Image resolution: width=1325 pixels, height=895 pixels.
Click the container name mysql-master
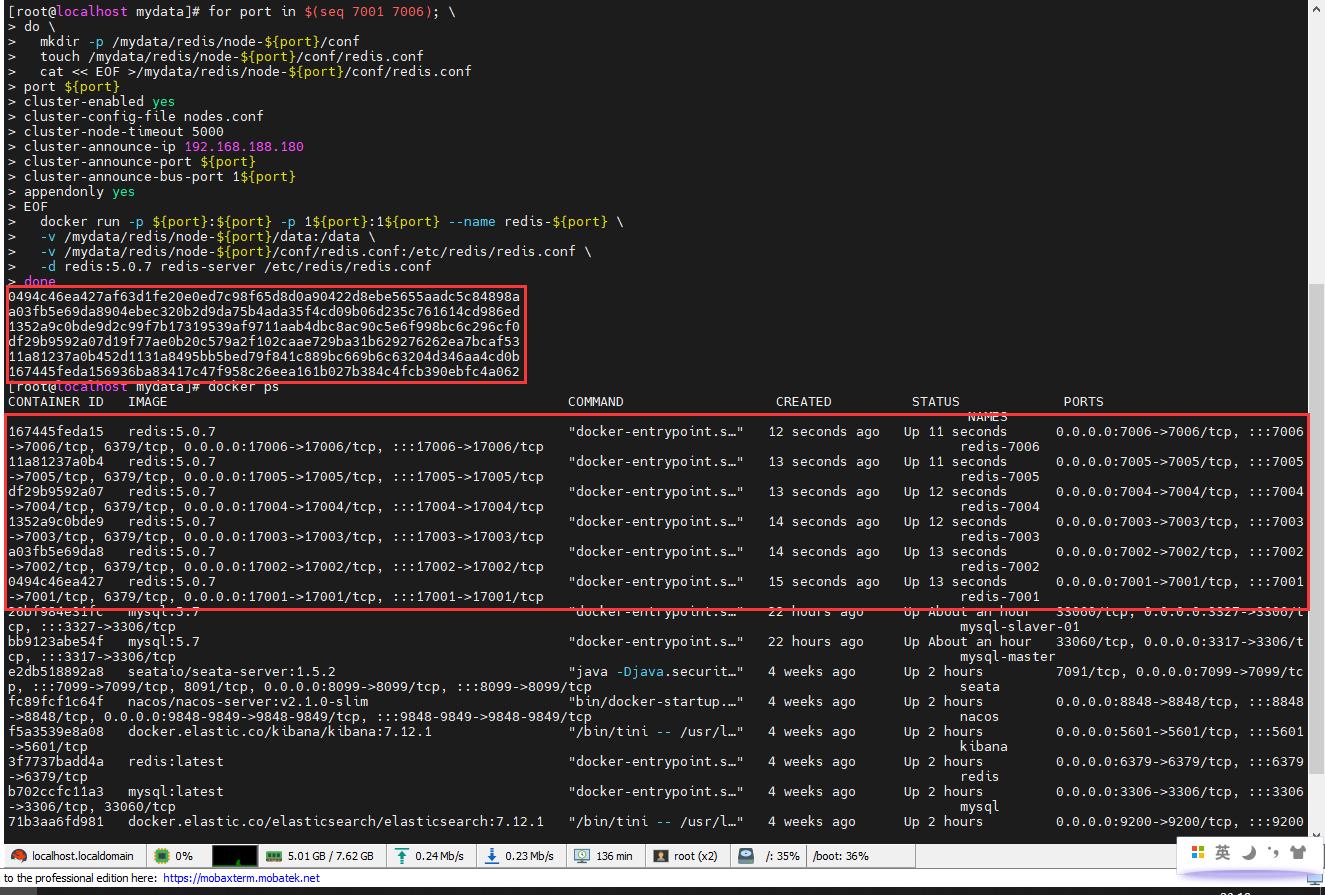[1008, 657]
